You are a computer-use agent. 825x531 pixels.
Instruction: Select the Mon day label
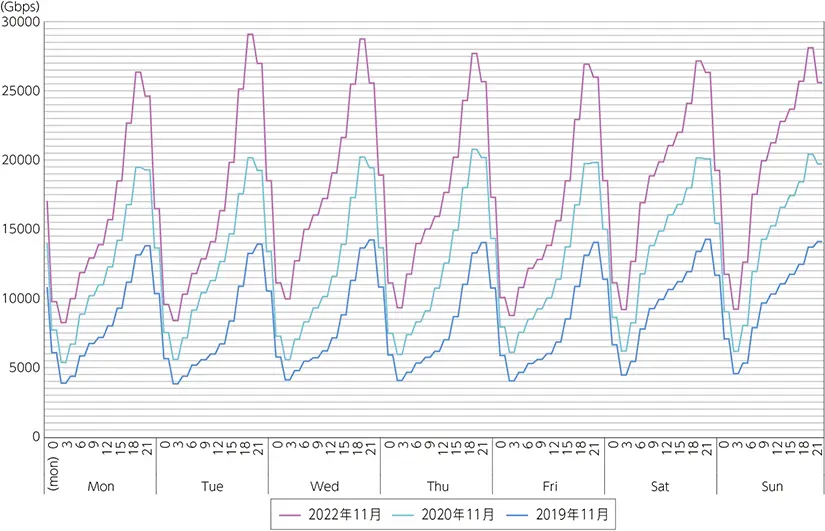[x=100, y=486]
